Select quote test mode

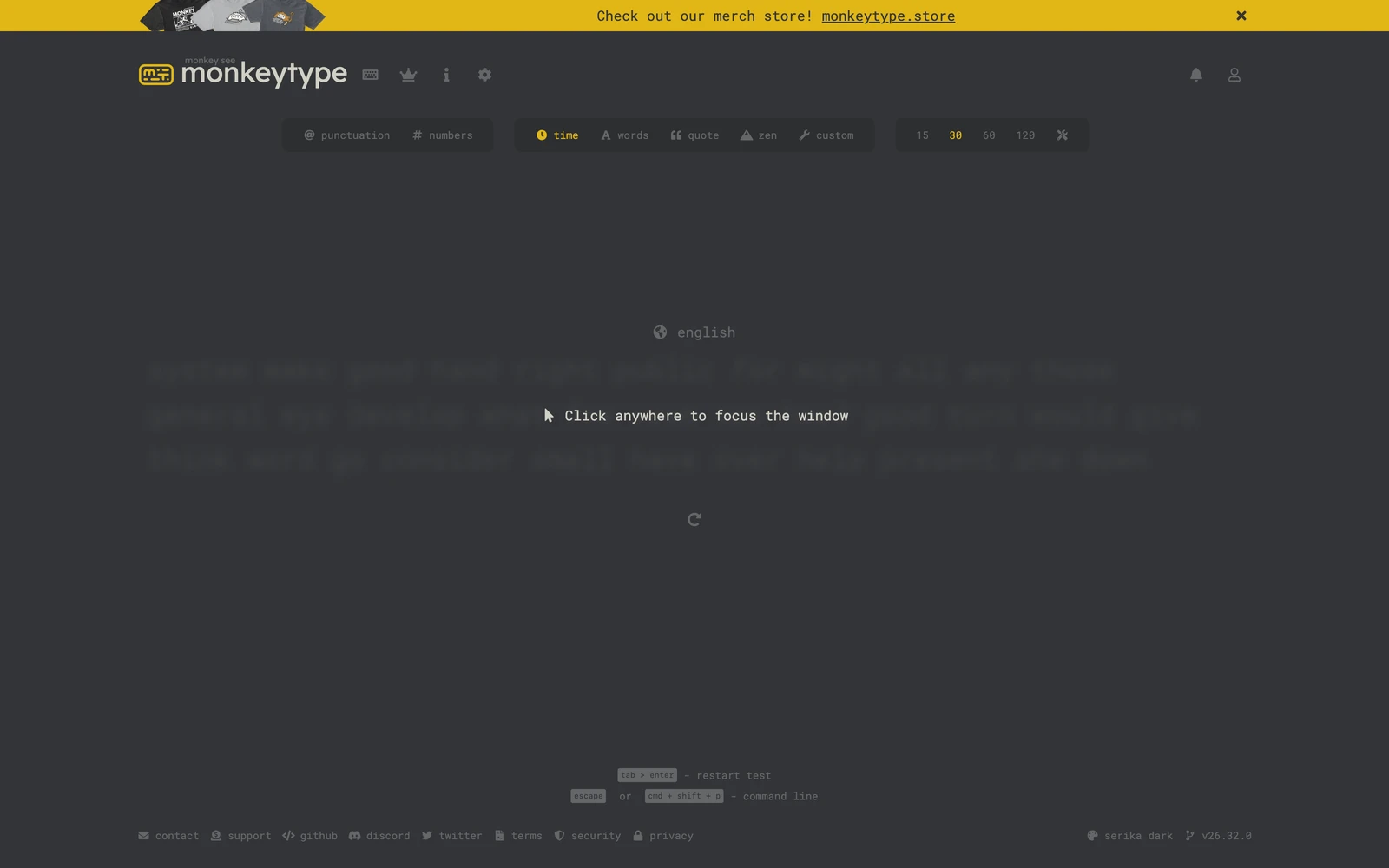(x=694, y=135)
